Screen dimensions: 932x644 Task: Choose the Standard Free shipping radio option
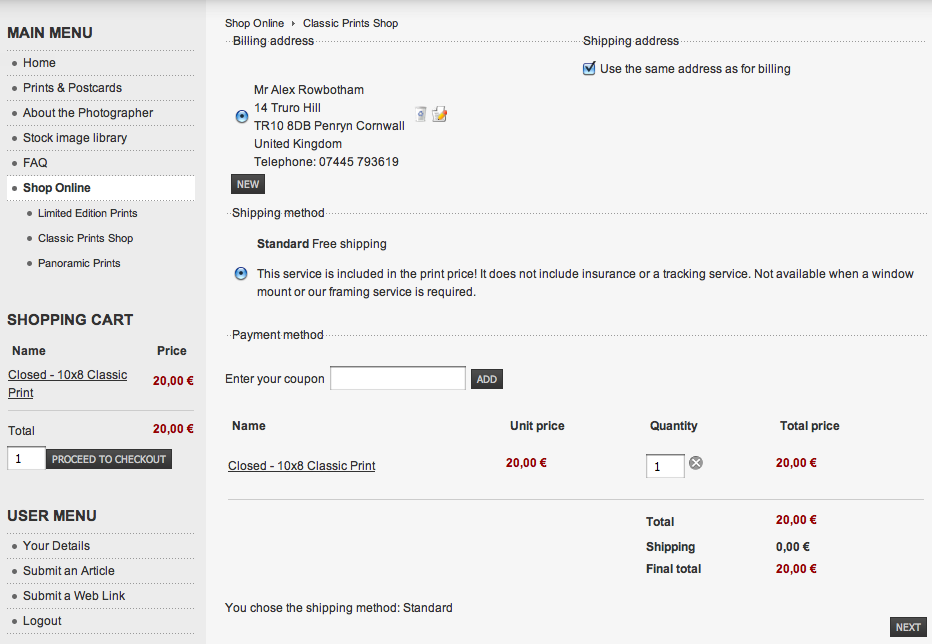[241, 274]
